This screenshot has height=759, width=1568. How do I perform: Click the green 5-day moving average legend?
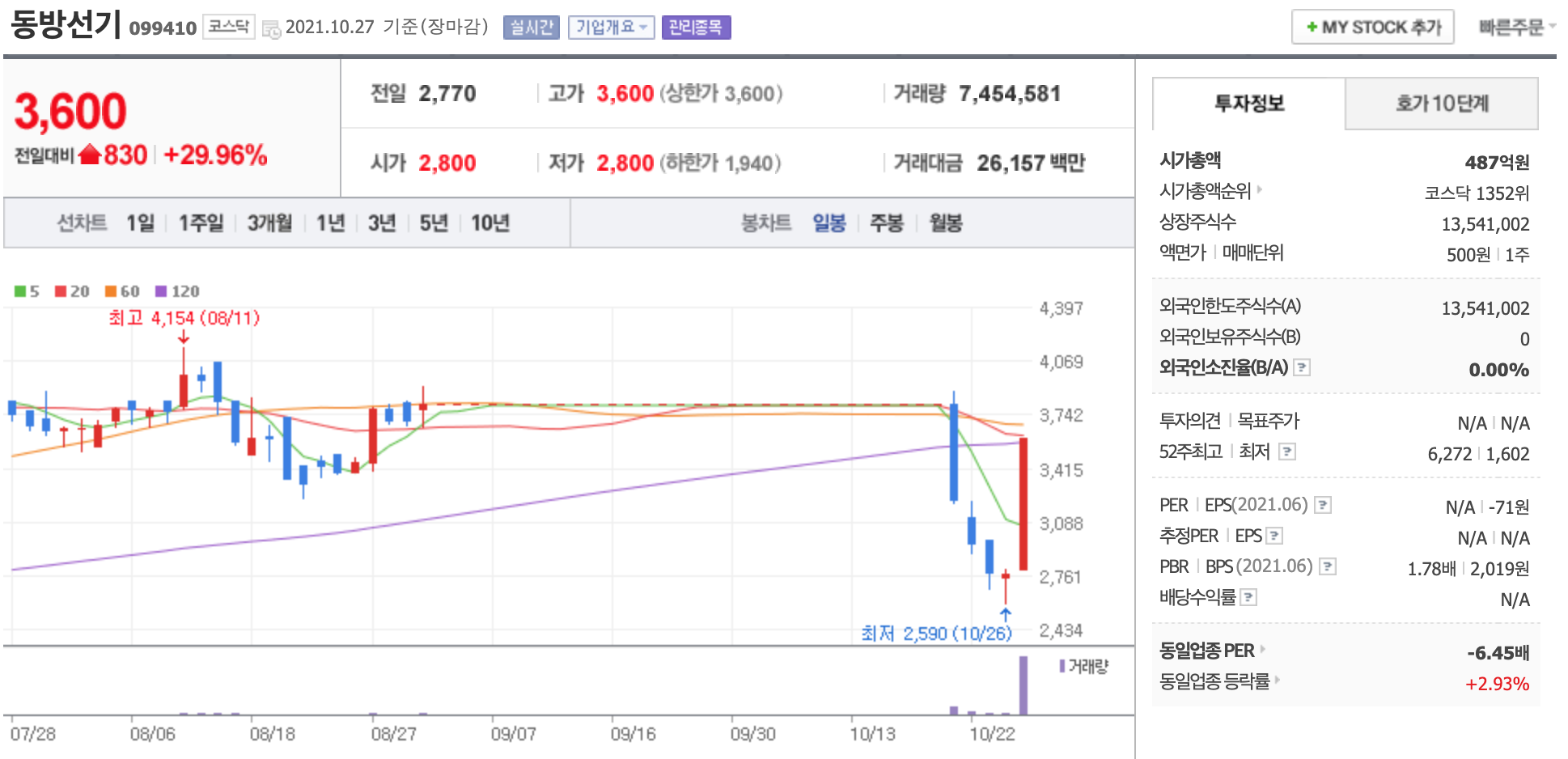pyautogui.click(x=27, y=291)
